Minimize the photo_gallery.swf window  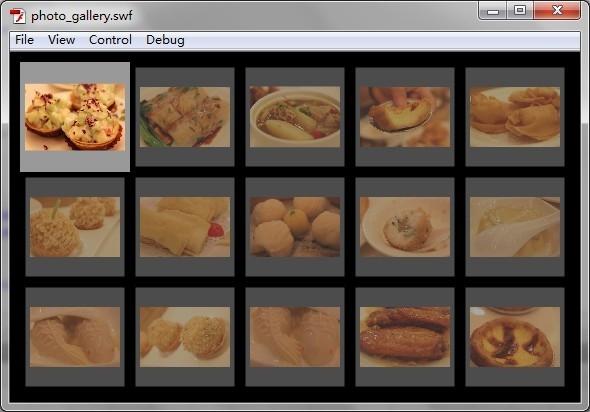click(x=493, y=11)
